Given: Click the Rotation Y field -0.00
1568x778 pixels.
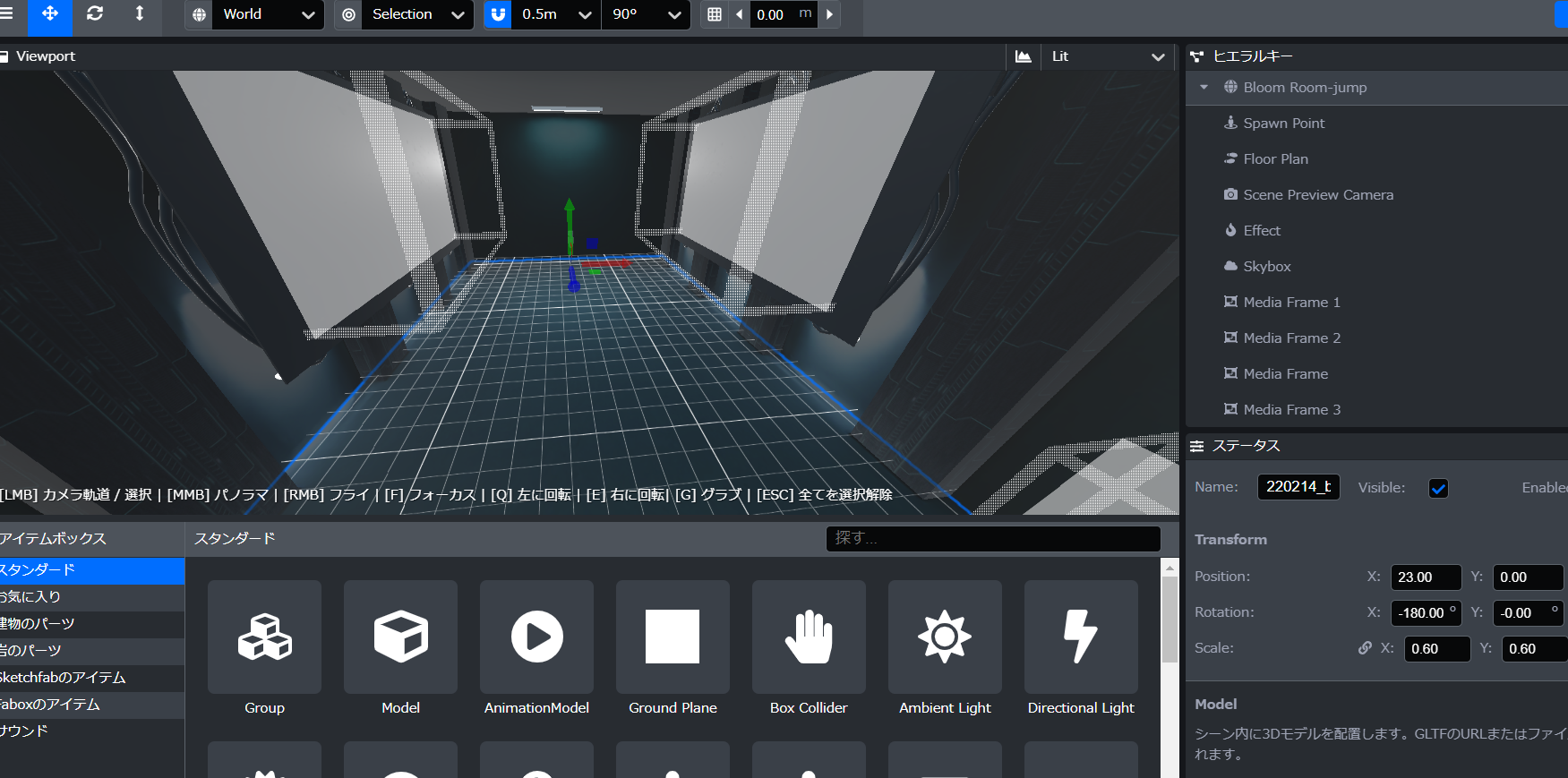Looking at the screenshot, I should 1529,613.
